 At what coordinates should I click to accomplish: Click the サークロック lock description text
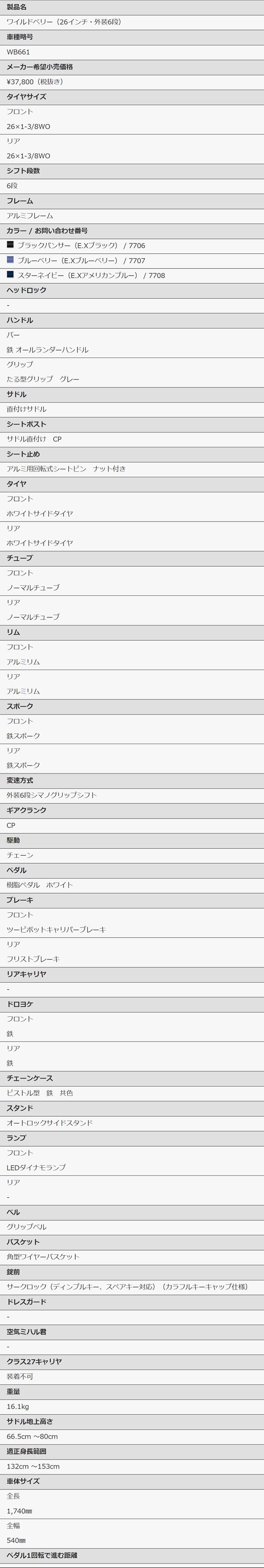(127, 1286)
